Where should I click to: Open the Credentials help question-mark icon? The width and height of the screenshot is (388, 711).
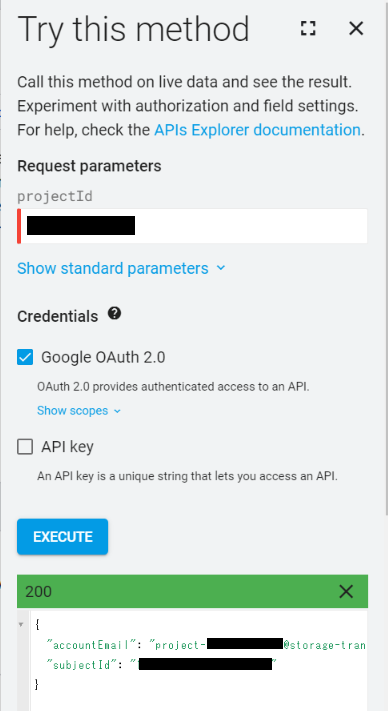[115, 313]
